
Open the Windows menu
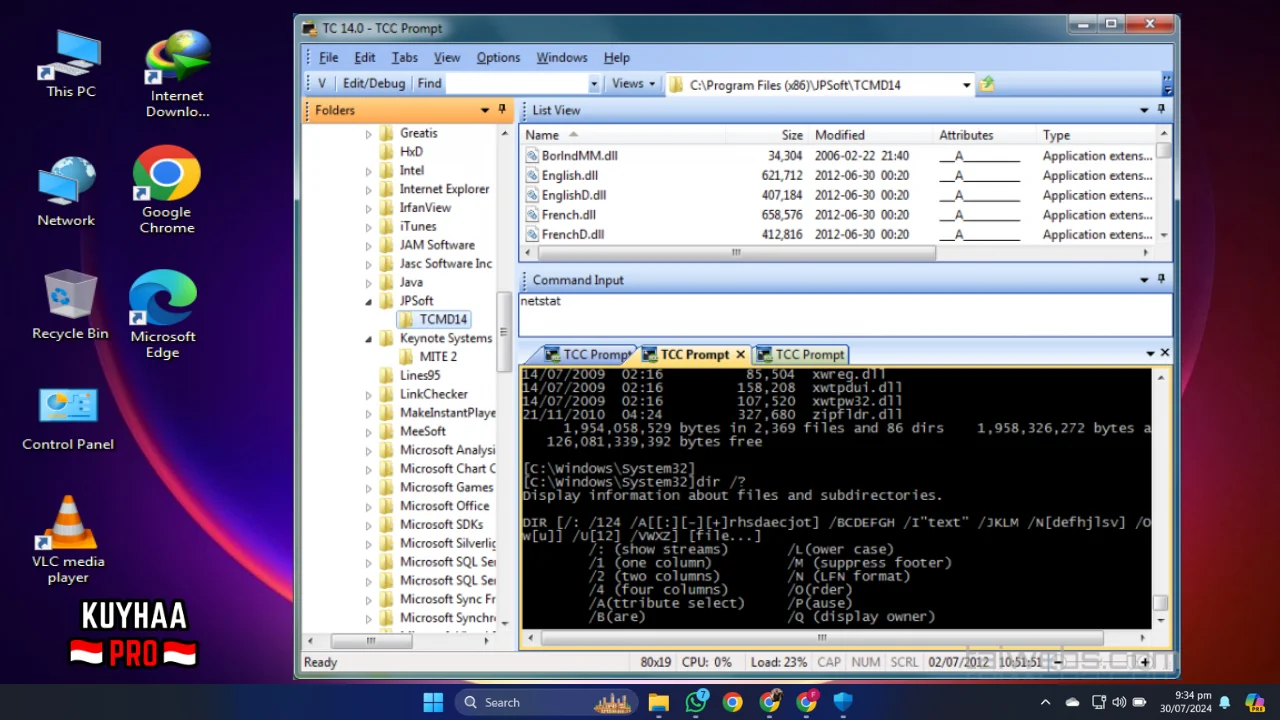pyautogui.click(x=562, y=57)
